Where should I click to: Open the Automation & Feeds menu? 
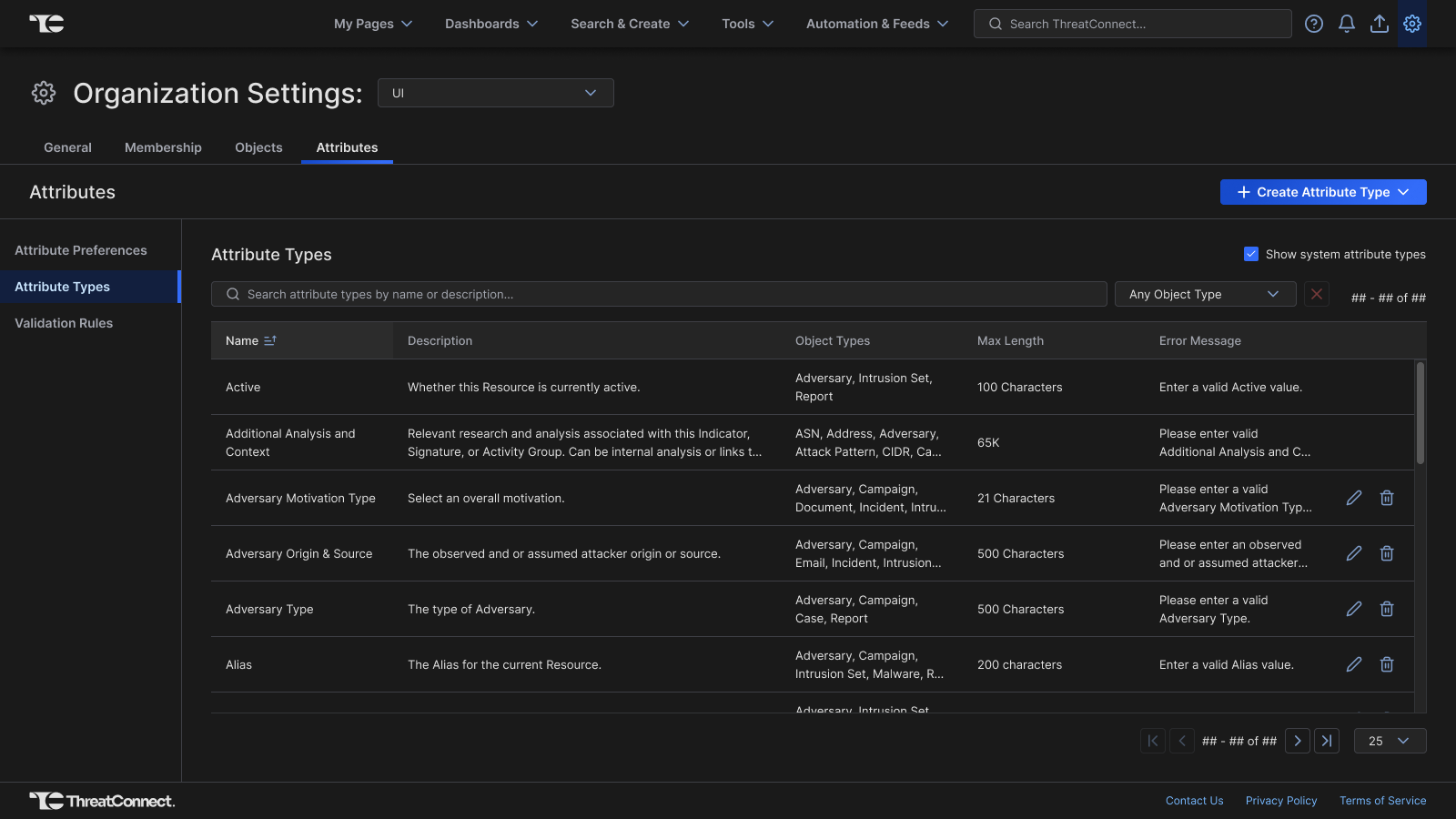[x=876, y=24]
